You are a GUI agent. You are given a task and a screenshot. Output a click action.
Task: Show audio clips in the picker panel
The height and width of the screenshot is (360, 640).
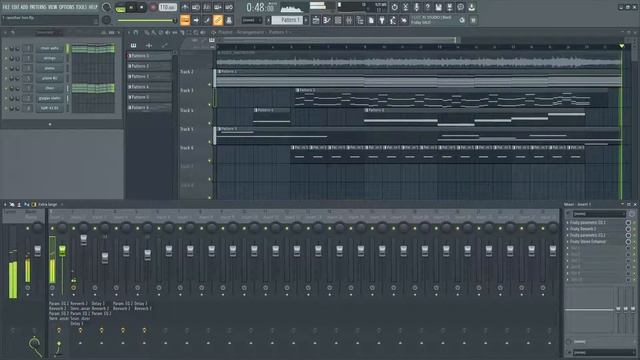point(149,45)
